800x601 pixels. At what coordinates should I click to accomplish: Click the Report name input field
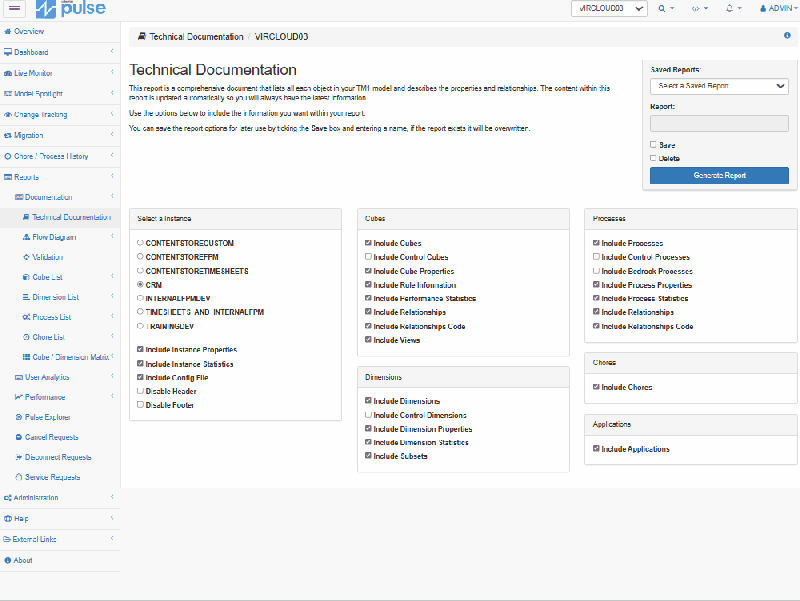click(719, 123)
